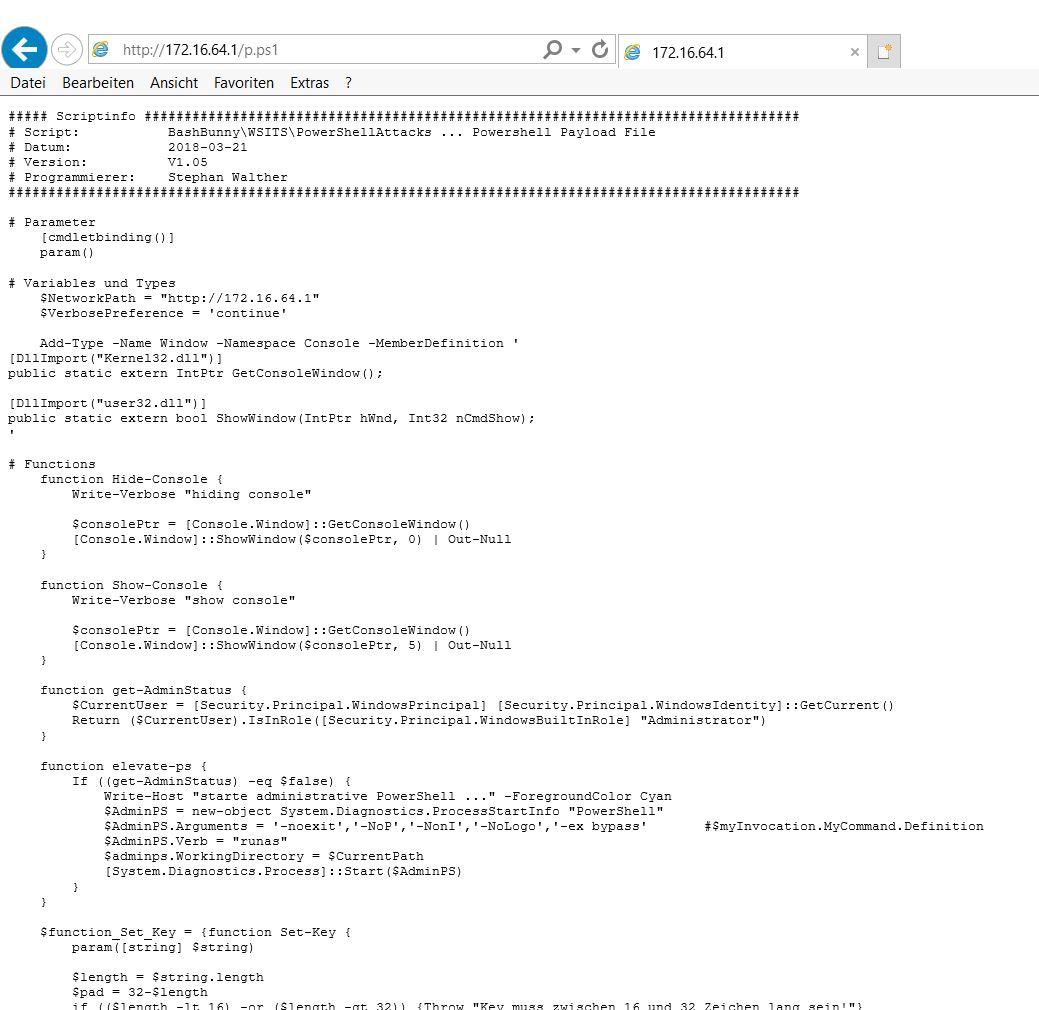Close the 172.16.64.1 tab
This screenshot has width=1039, height=1010.
click(855, 52)
